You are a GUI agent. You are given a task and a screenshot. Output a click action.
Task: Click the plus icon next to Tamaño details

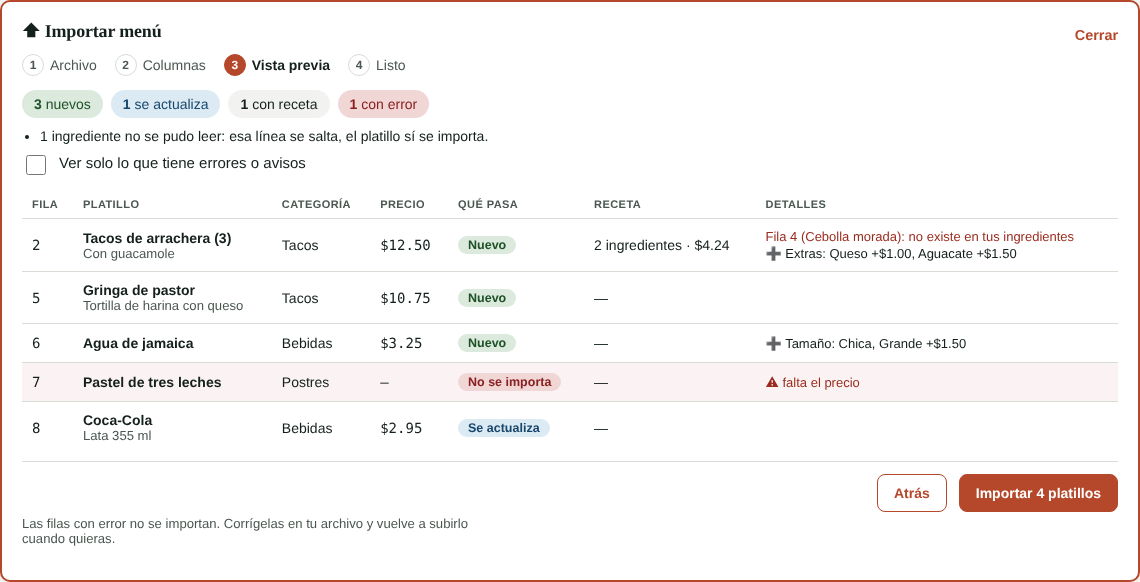pyautogui.click(x=774, y=344)
